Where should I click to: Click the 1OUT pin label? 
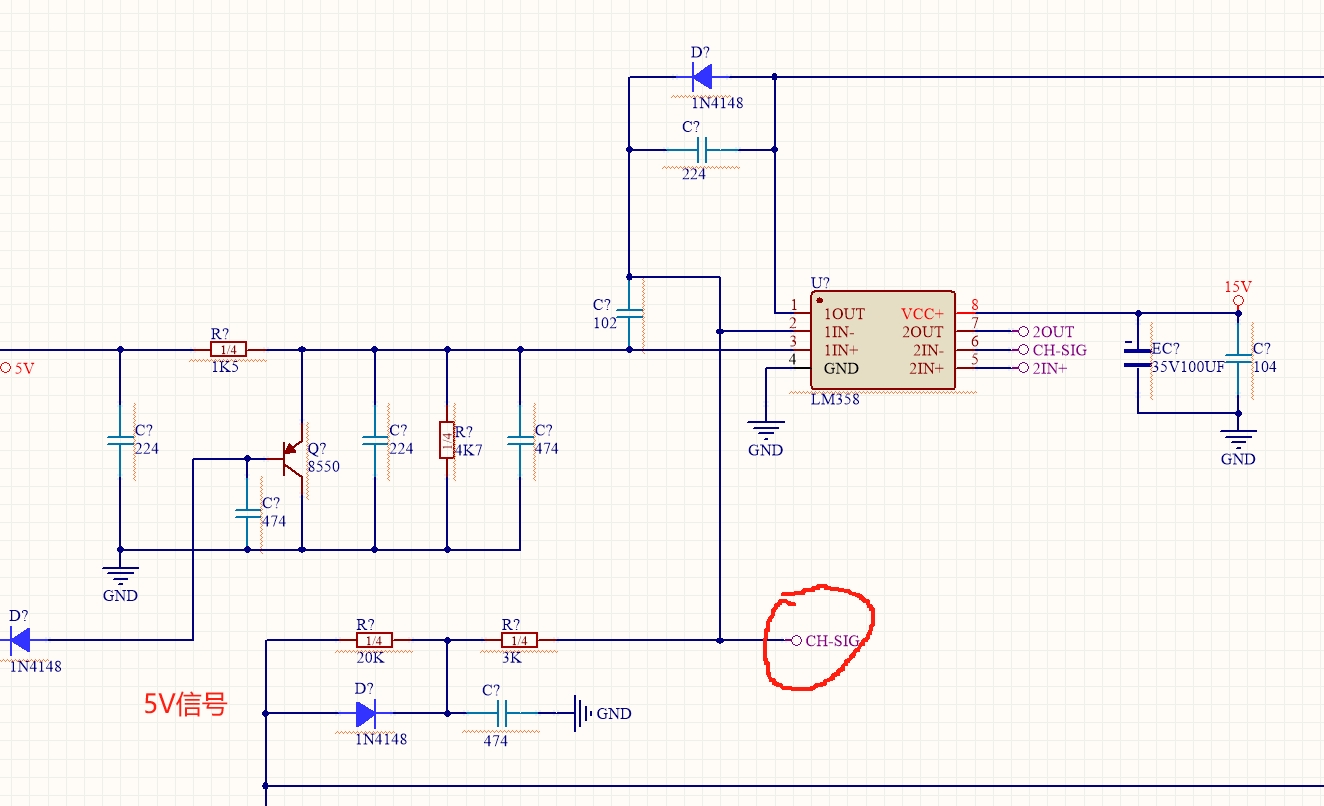[x=844, y=313]
